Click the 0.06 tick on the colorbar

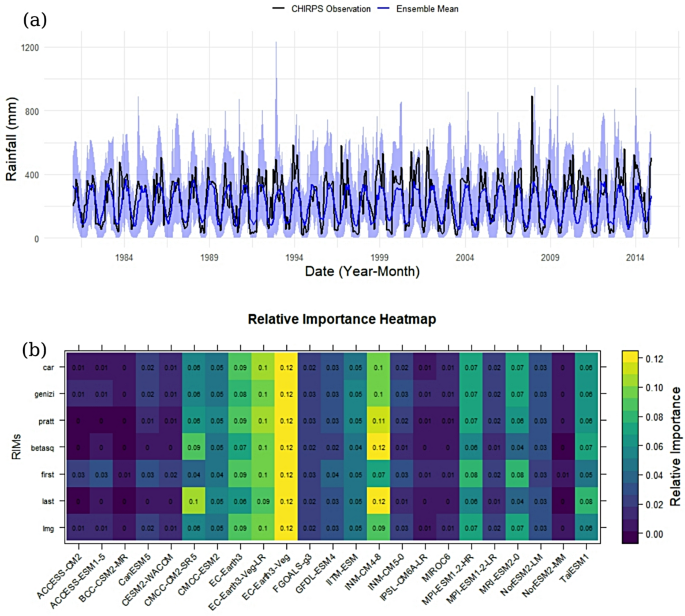tap(654, 446)
